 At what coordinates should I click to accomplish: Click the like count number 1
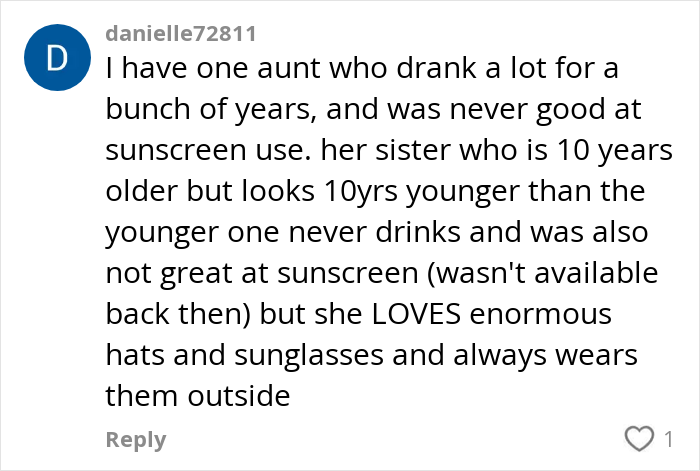668,439
